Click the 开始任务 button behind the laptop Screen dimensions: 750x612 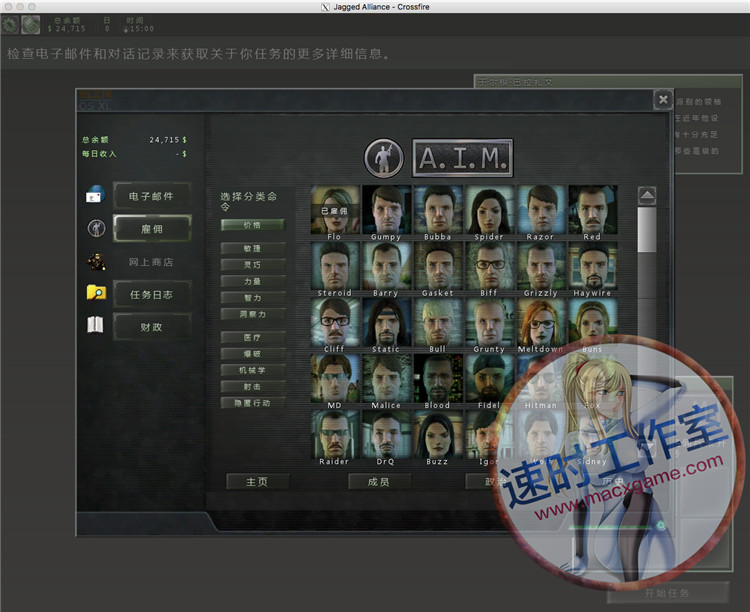(x=668, y=593)
